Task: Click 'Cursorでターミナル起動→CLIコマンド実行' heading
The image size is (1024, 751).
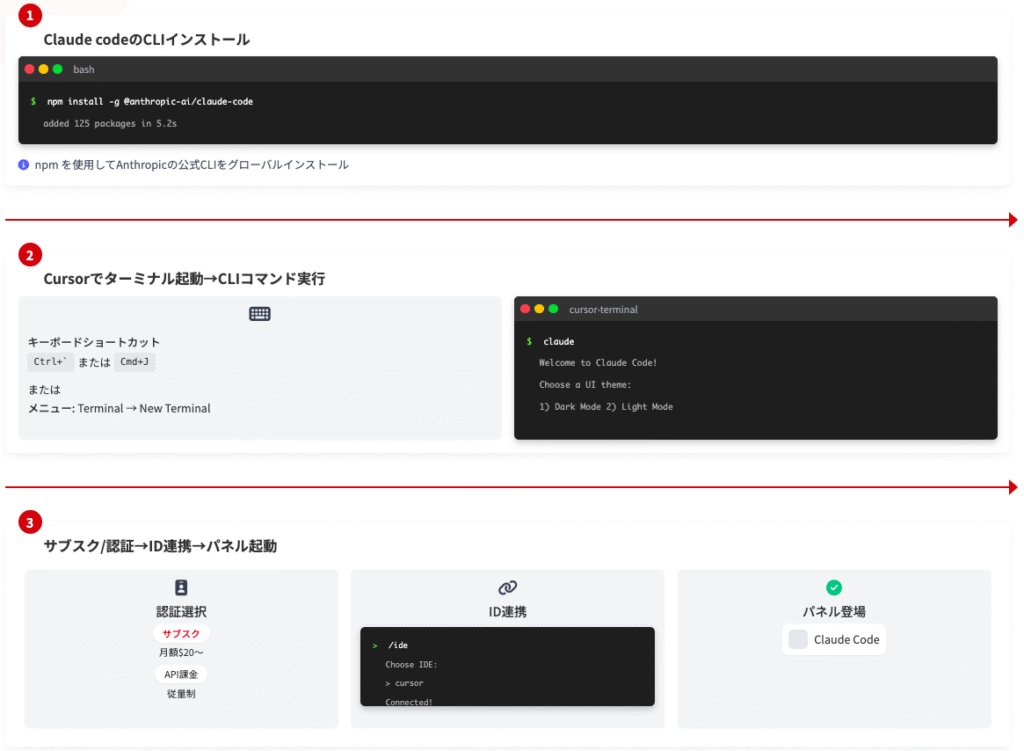Action: (184, 279)
